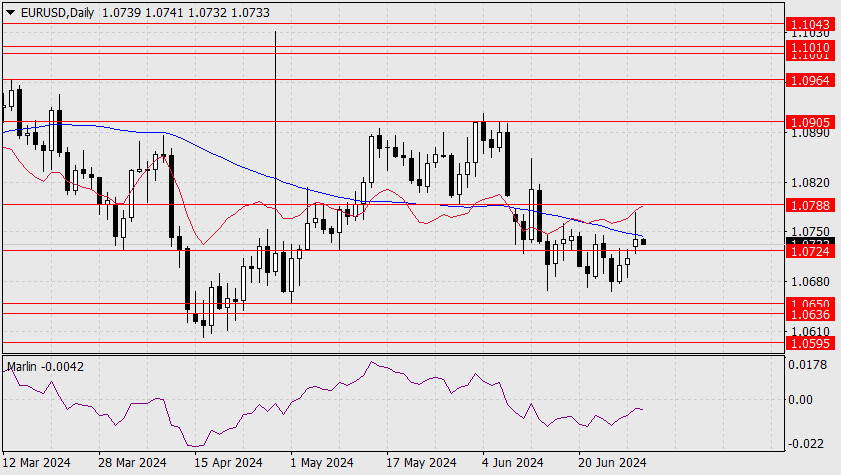Click the 1.0964 resistance level label
The width and height of the screenshot is (841, 475).
[x=810, y=80]
